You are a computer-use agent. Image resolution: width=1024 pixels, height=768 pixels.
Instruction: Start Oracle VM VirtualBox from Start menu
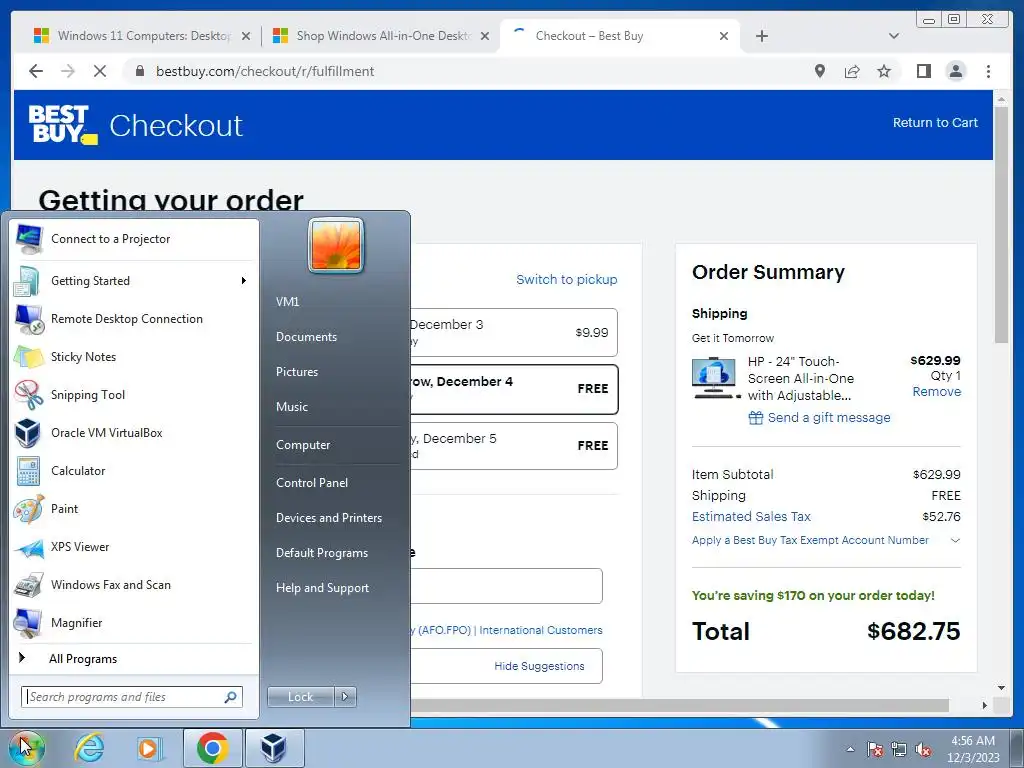point(133,432)
